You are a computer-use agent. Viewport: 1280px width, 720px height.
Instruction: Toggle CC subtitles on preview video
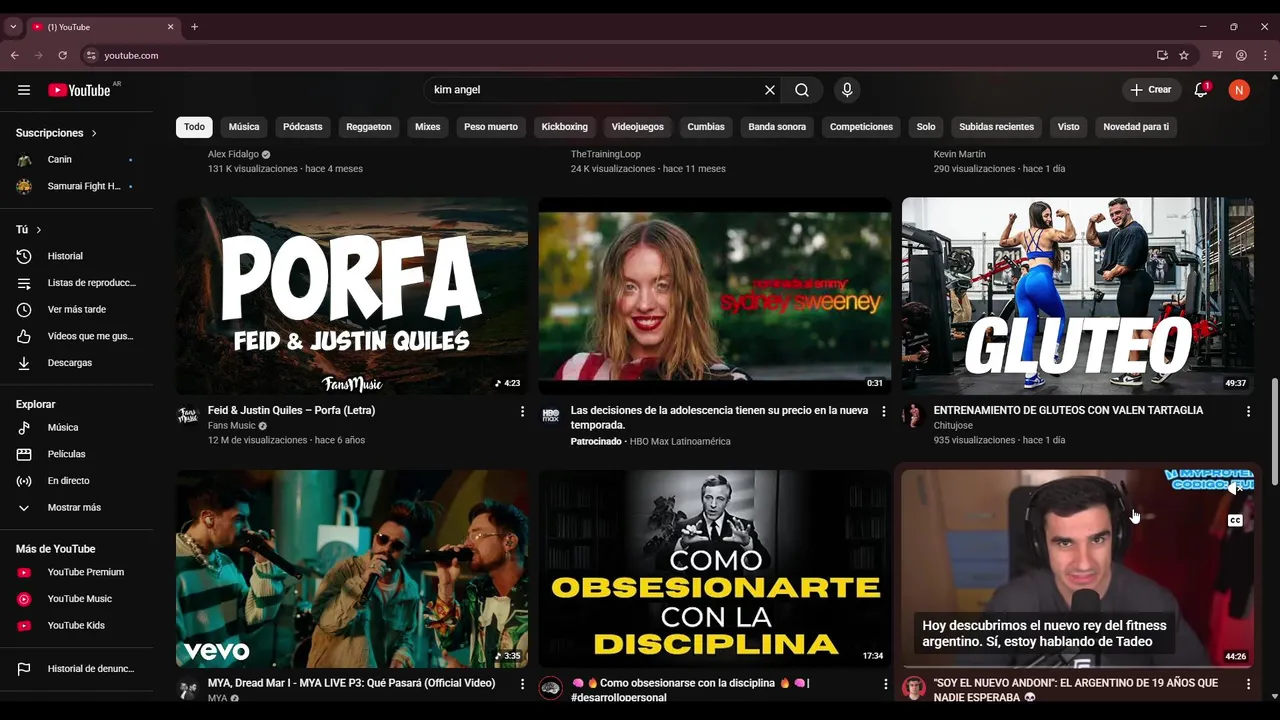click(x=1235, y=521)
